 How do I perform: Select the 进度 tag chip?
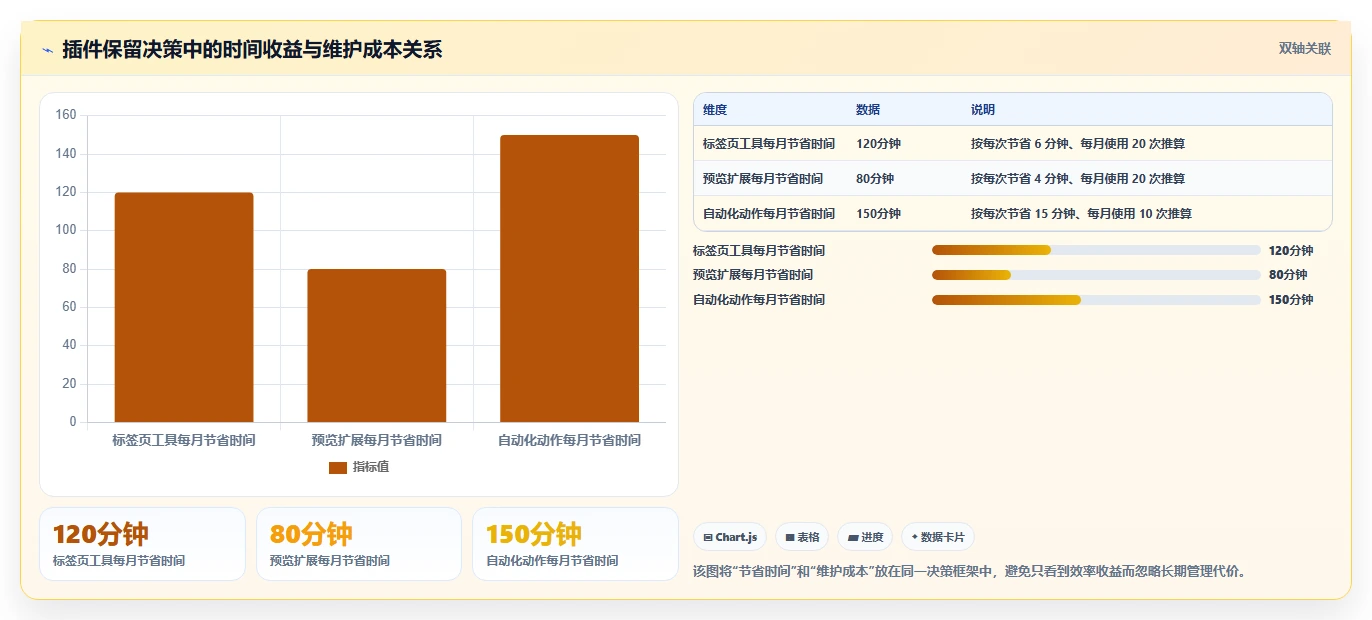pyautogui.click(x=865, y=537)
